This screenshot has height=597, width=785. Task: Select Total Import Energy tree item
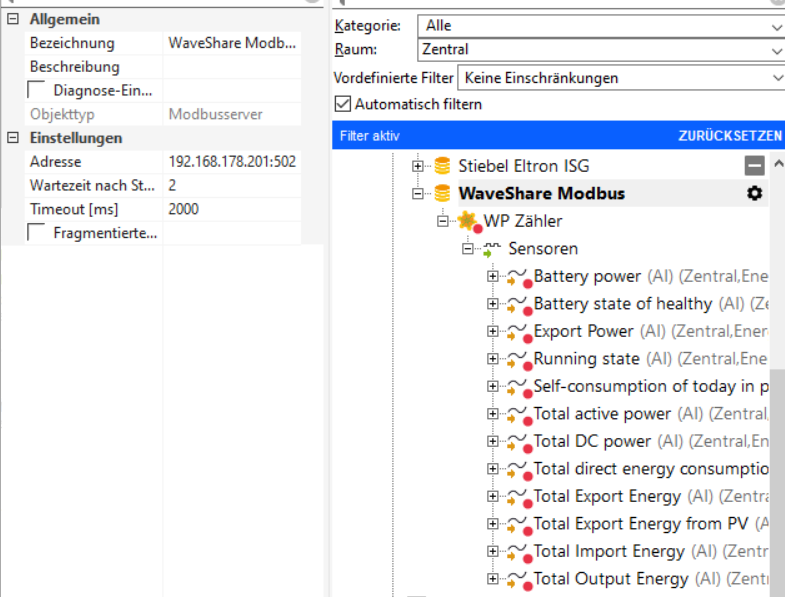point(609,551)
